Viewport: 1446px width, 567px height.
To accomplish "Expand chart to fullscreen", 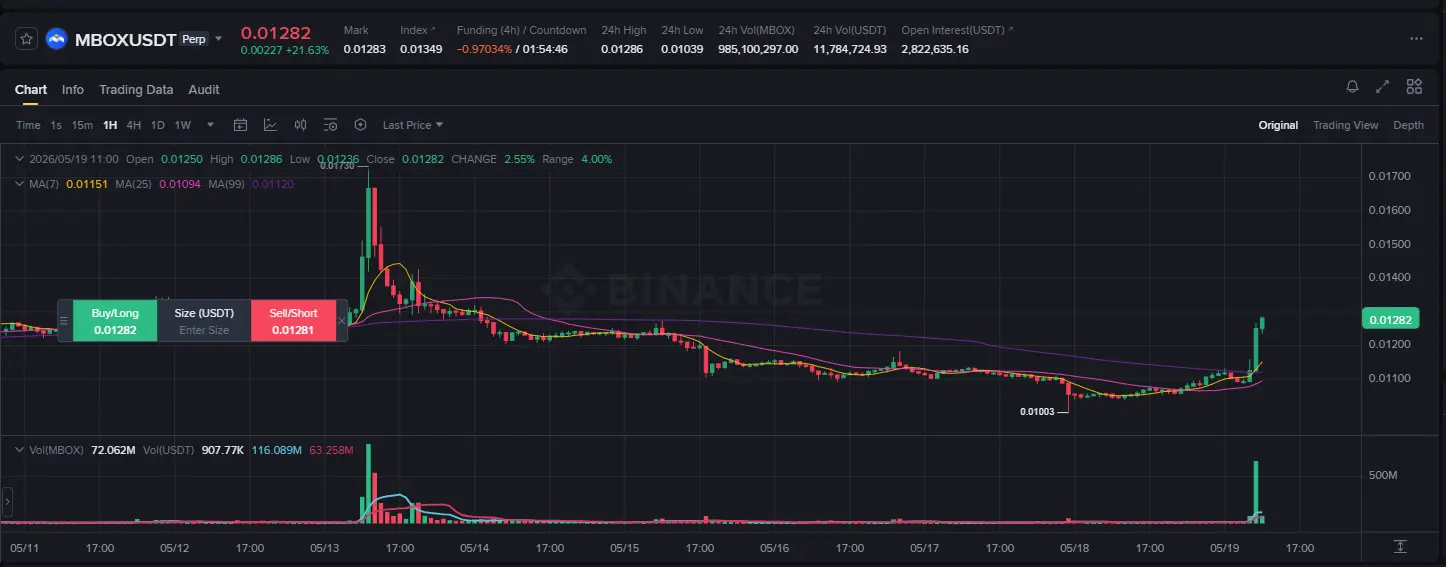I will coord(1383,87).
